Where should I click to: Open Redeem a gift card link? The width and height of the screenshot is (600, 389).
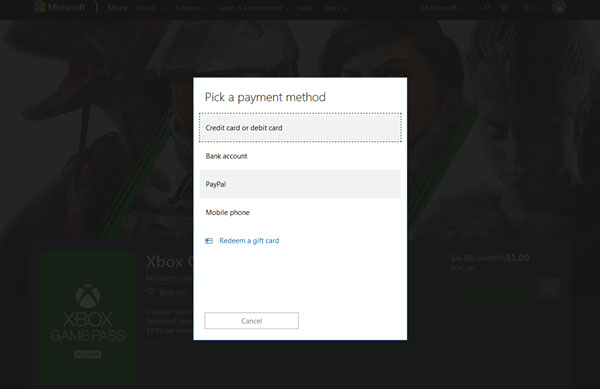[x=249, y=241]
